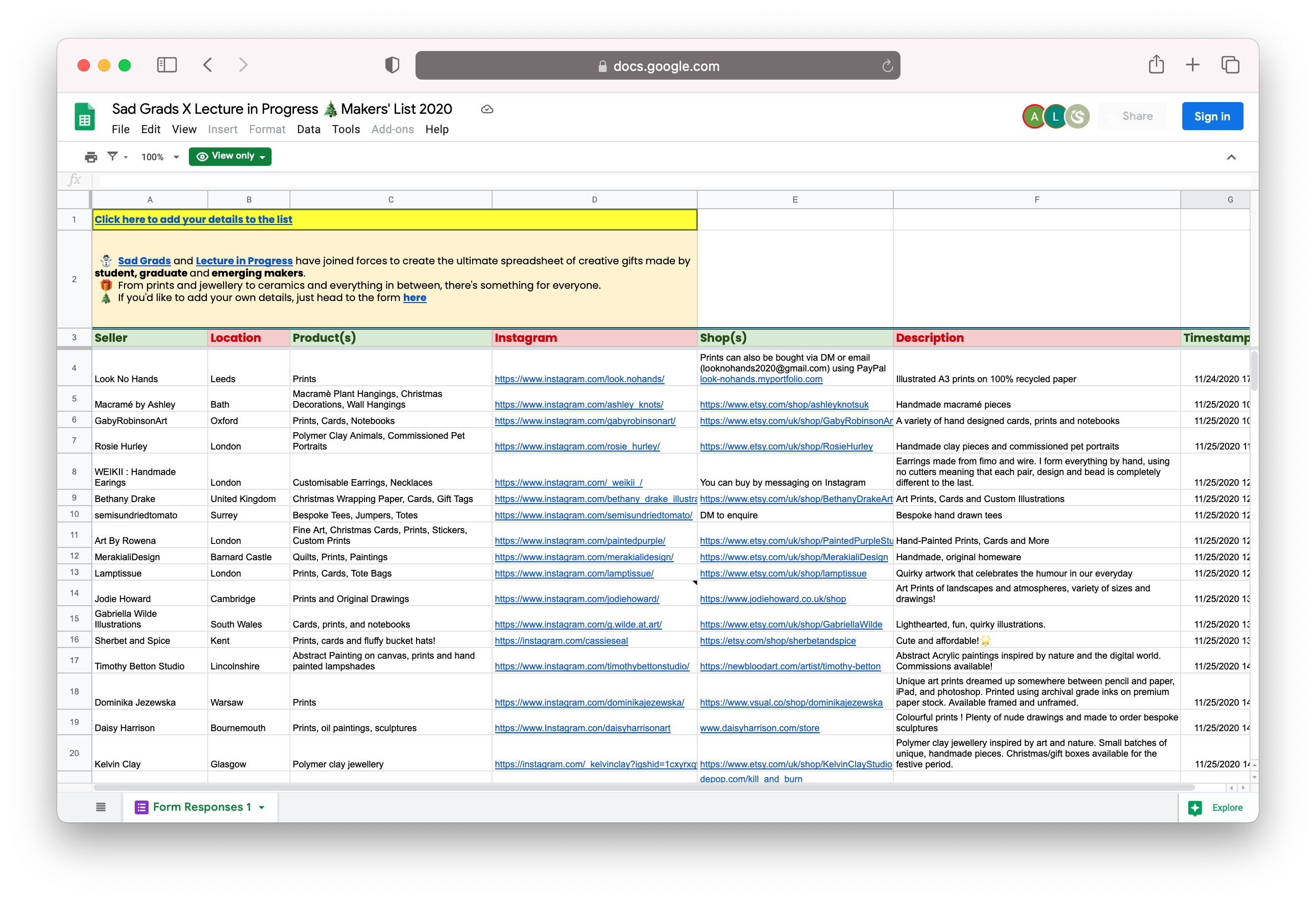Select row 10 header
The width and height of the screenshot is (1316, 898).
pyautogui.click(x=74, y=514)
